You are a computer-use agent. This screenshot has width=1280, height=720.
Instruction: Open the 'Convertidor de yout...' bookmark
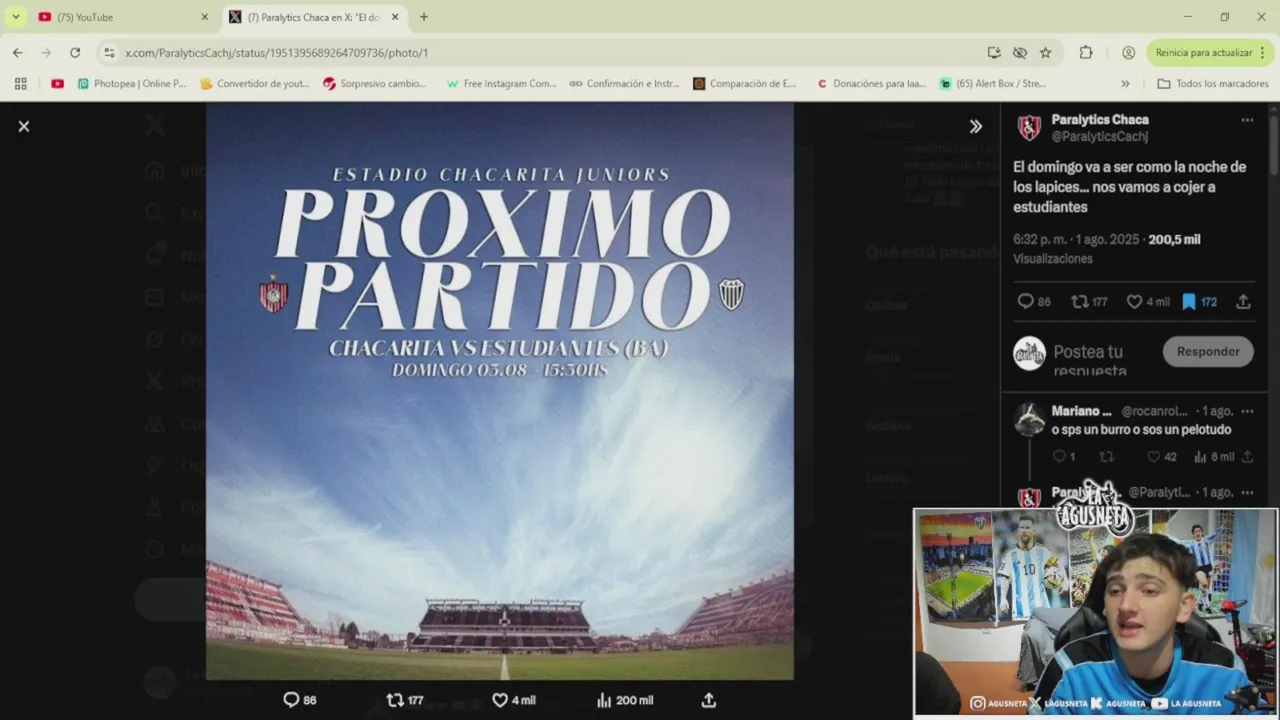(x=256, y=83)
